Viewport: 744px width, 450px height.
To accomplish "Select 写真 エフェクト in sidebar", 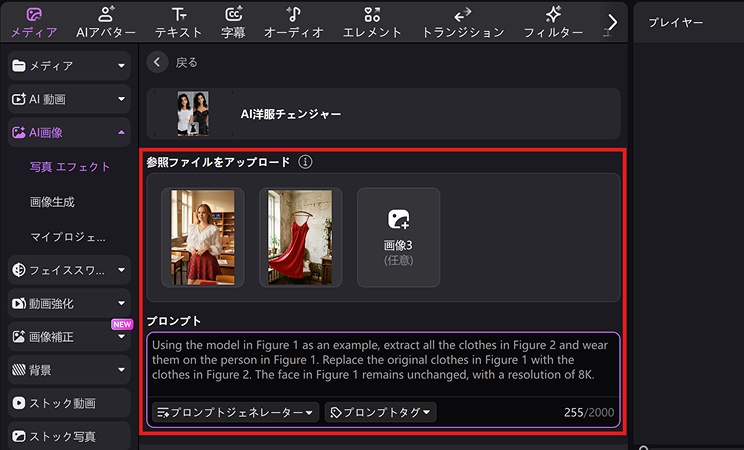I will (70, 167).
